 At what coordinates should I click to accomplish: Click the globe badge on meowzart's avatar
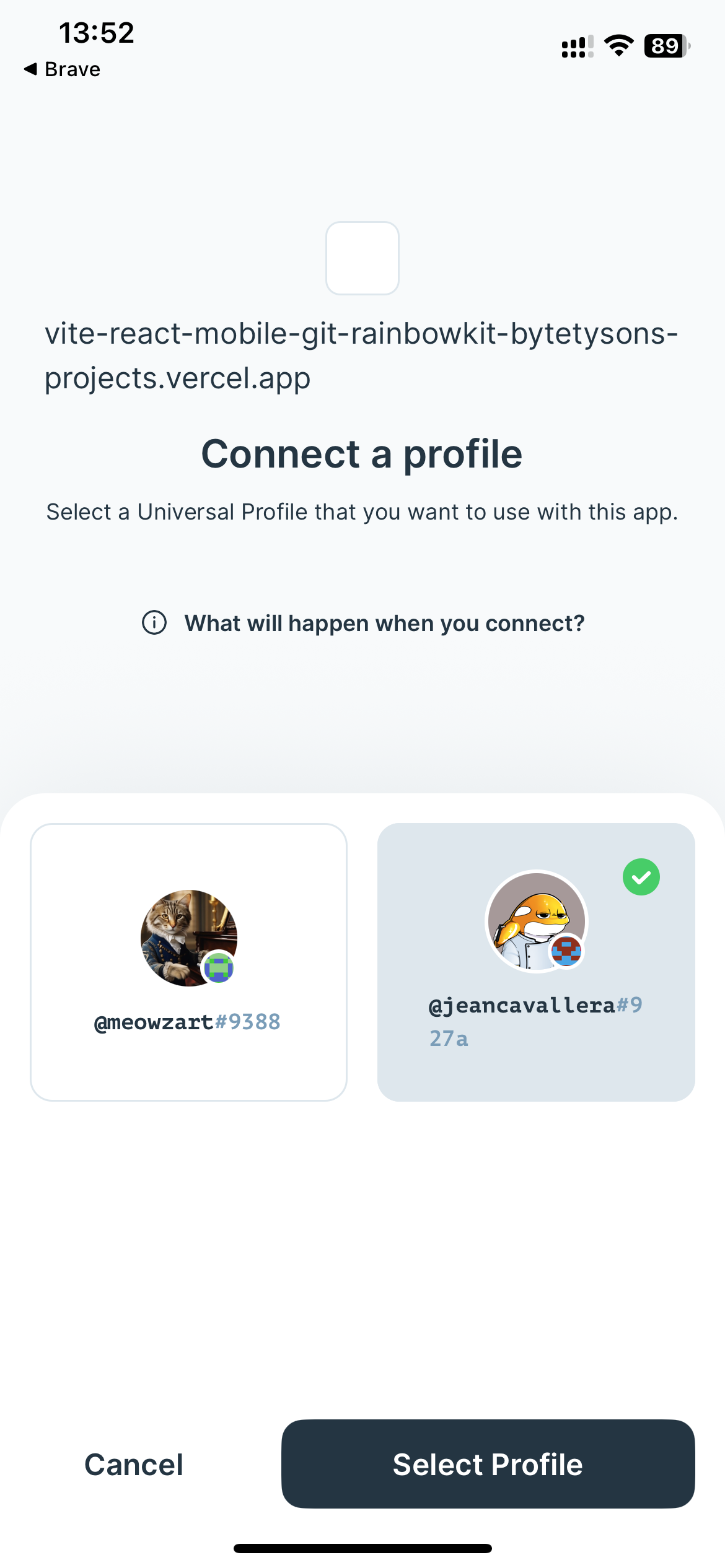218,967
